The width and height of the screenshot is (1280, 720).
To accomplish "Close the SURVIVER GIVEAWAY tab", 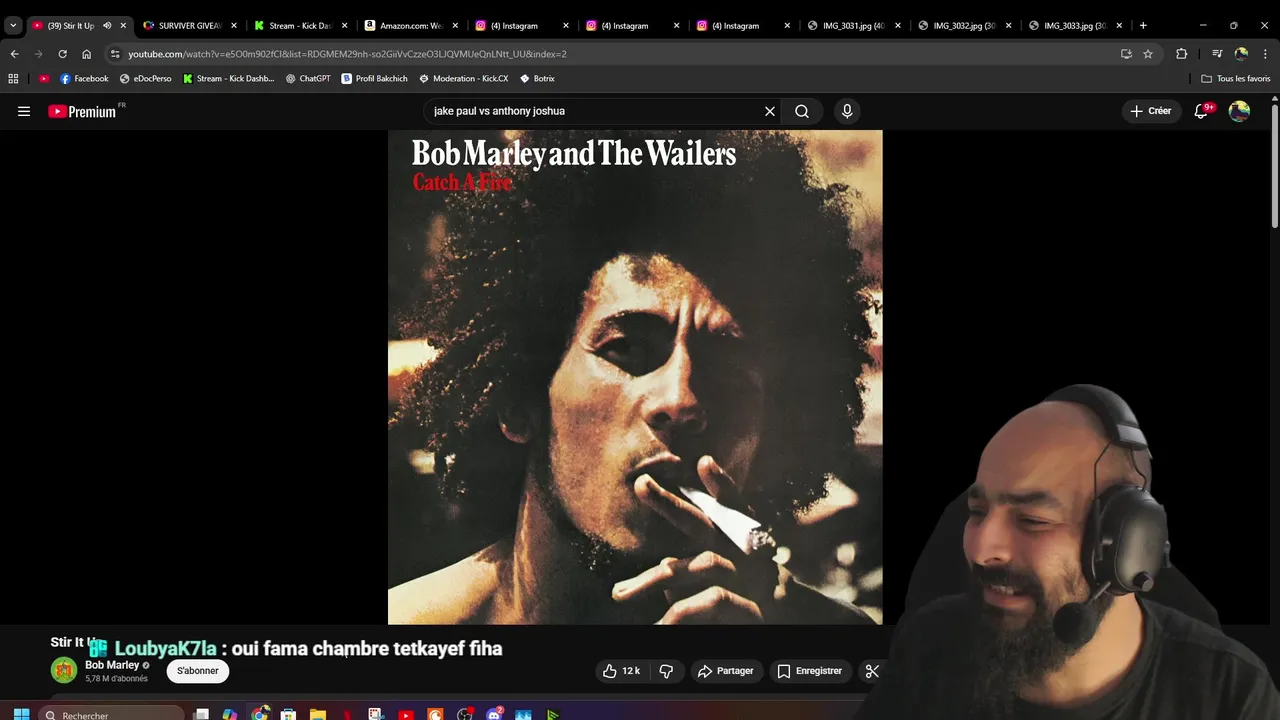I will coord(234,25).
